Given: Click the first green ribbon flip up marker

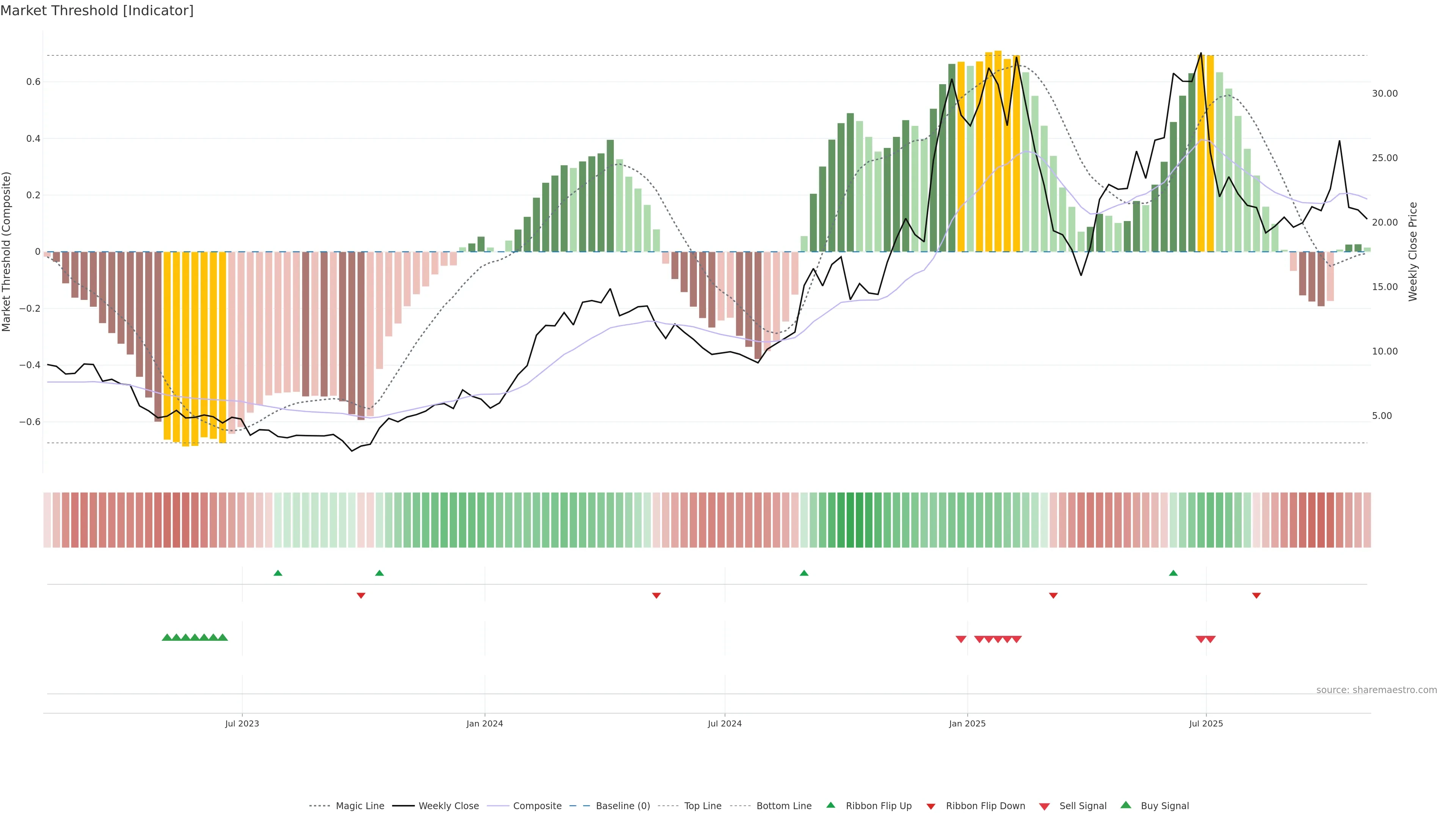Looking at the screenshot, I should [278, 573].
